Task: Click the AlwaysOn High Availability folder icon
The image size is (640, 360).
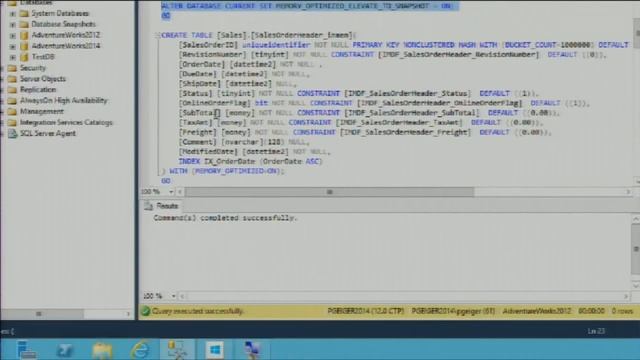Action: point(12,100)
